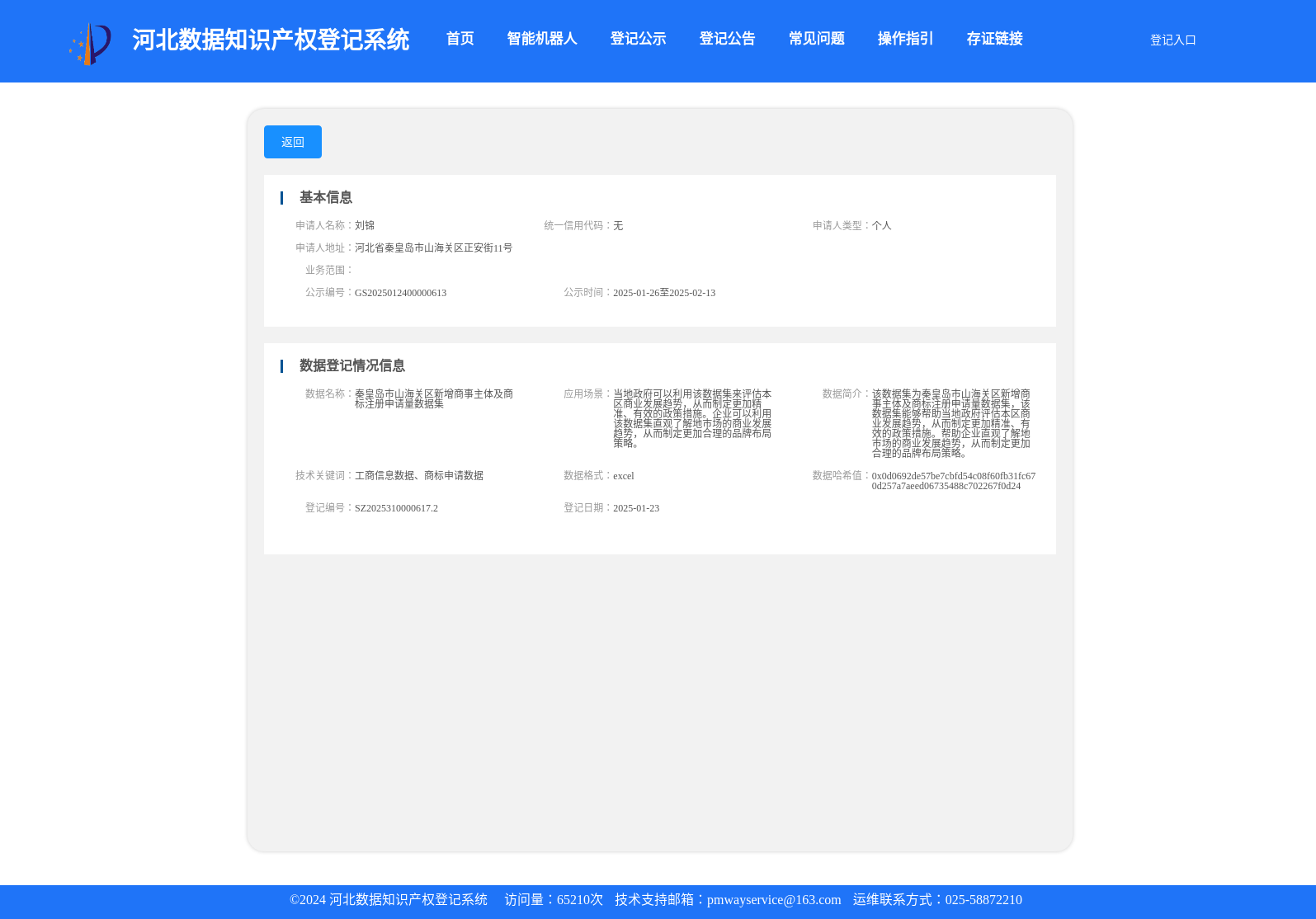
Task: Click the 技术关键词 label
Action: pos(323,475)
